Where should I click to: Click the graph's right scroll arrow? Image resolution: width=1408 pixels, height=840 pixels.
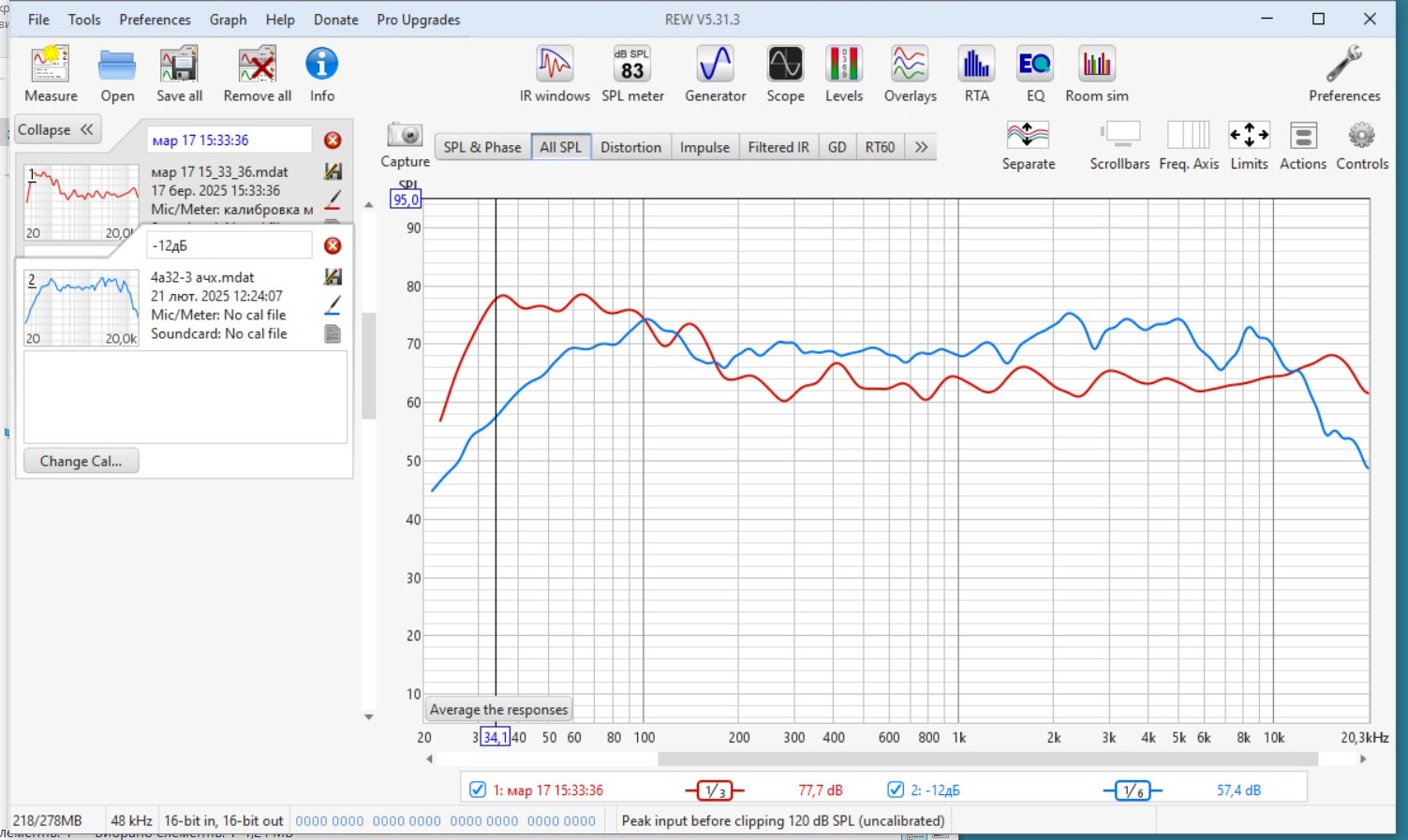point(1363,759)
